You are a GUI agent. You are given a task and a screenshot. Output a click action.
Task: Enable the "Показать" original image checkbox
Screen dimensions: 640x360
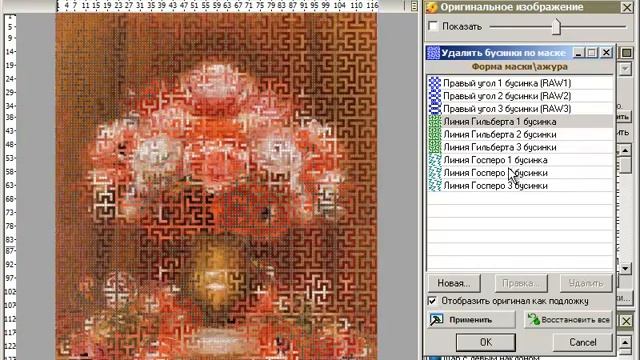tap(433, 27)
